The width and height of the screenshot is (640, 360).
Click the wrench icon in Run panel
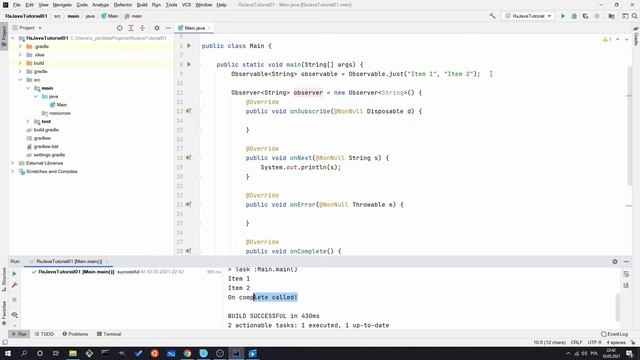14,285
